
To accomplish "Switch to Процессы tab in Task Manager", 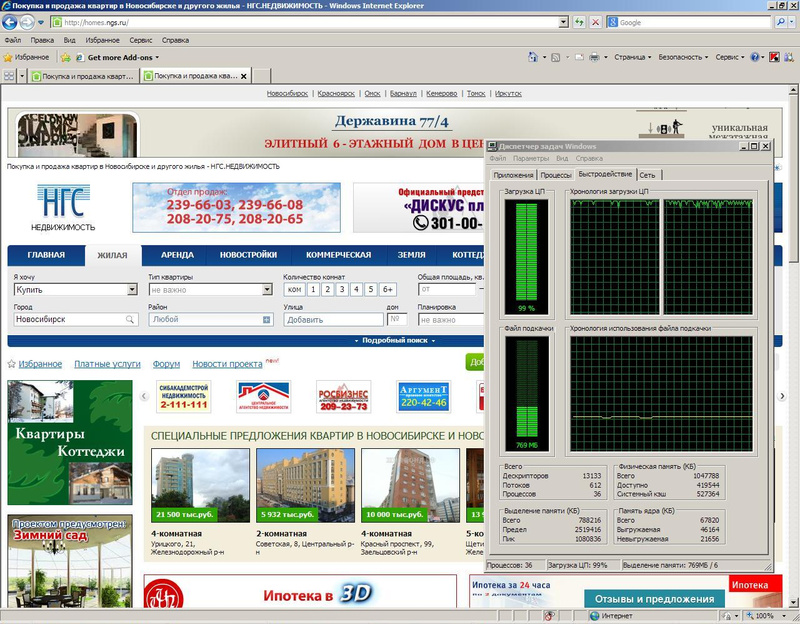I will [x=556, y=175].
